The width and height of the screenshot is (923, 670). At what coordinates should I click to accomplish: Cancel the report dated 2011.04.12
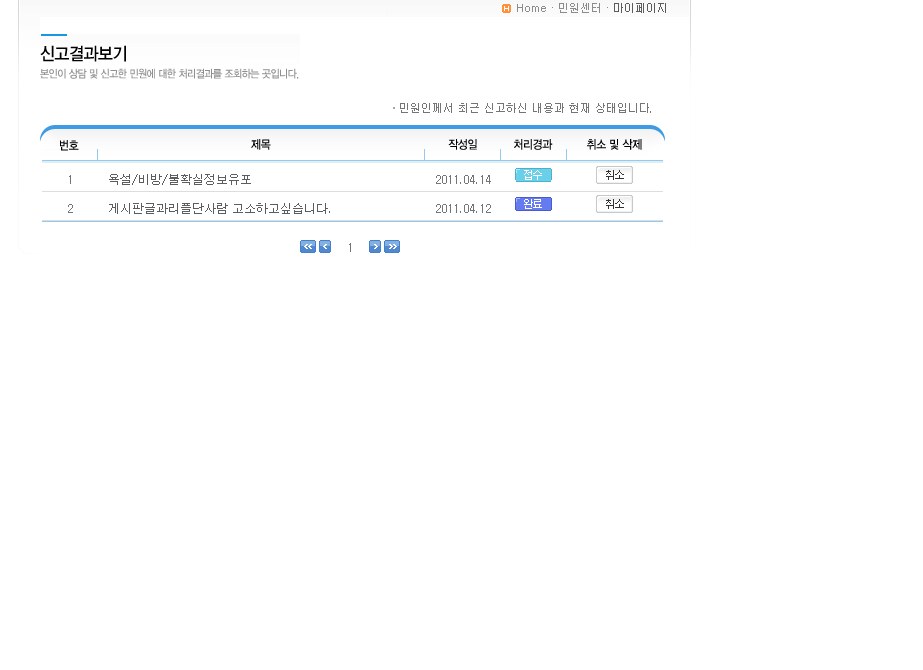[x=614, y=204]
